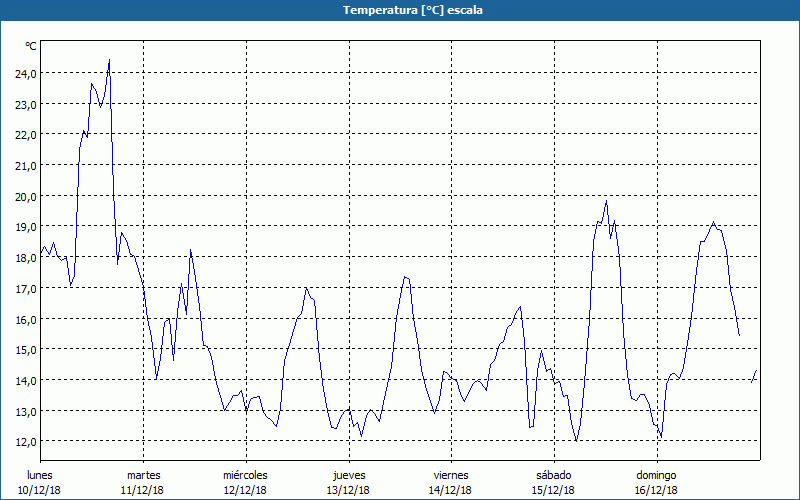Click the °C unit label

pyautogui.click(x=31, y=46)
